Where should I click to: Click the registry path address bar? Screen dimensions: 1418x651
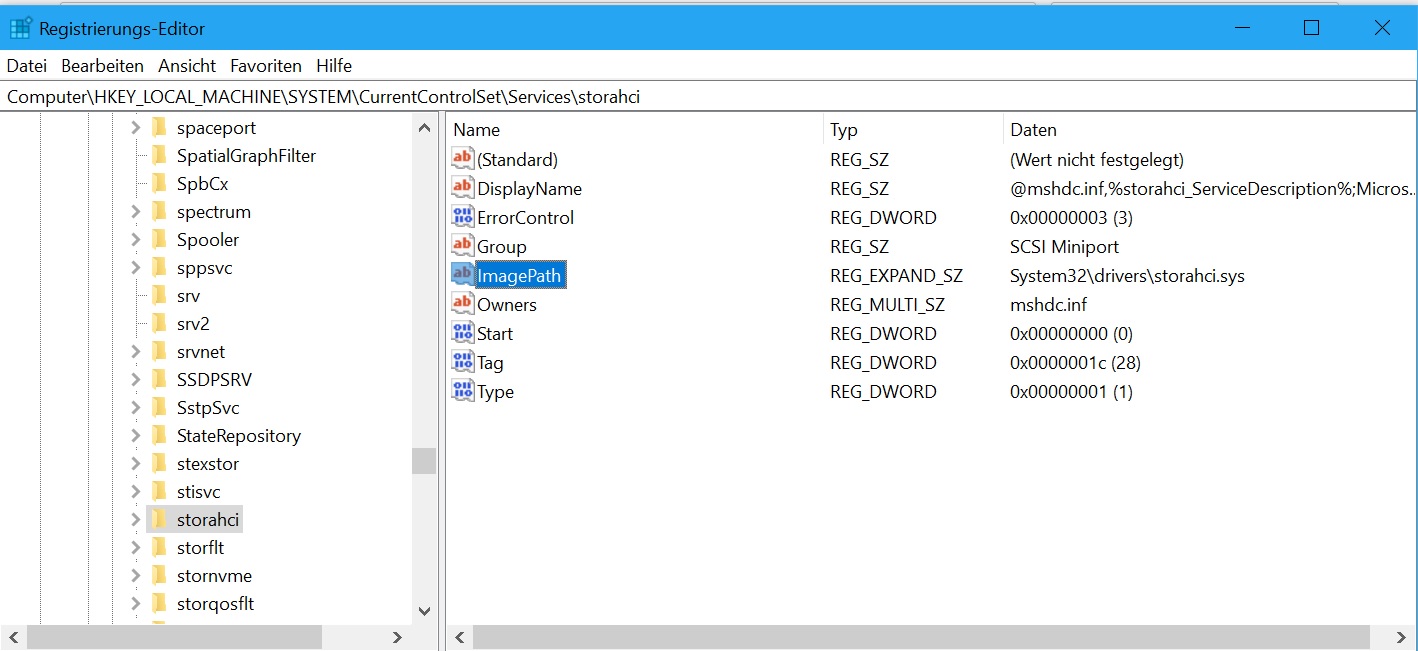(709, 97)
